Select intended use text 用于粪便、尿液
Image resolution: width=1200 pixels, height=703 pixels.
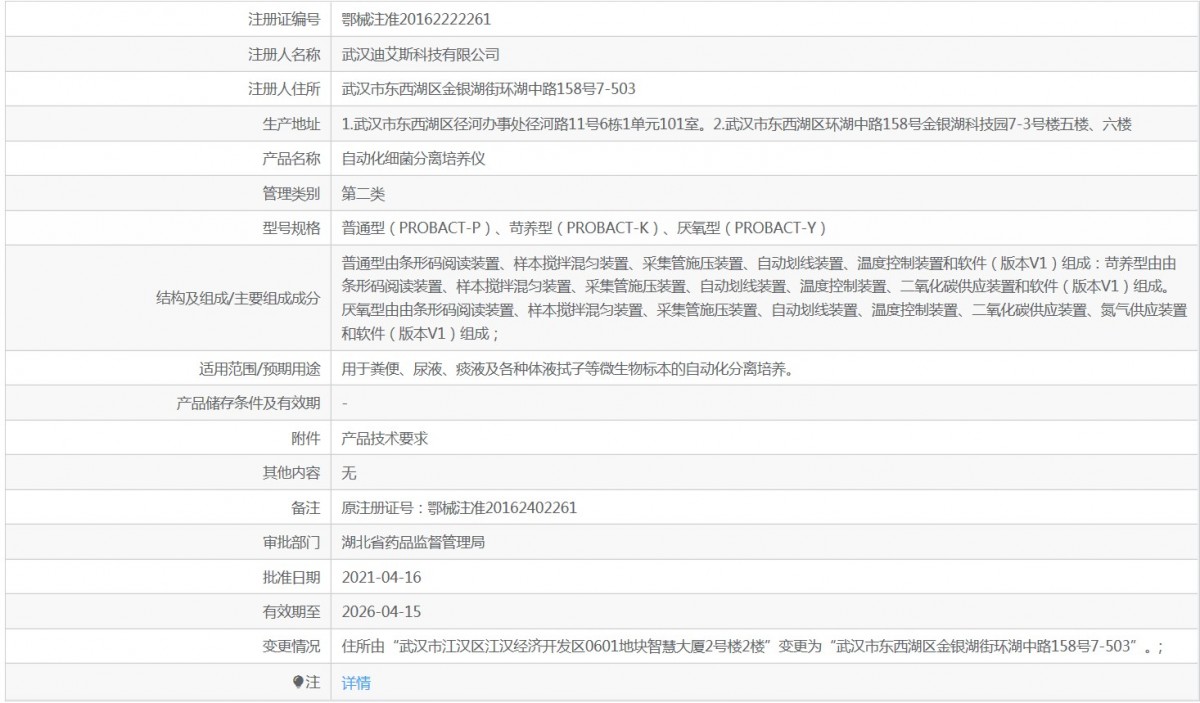(x=568, y=368)
